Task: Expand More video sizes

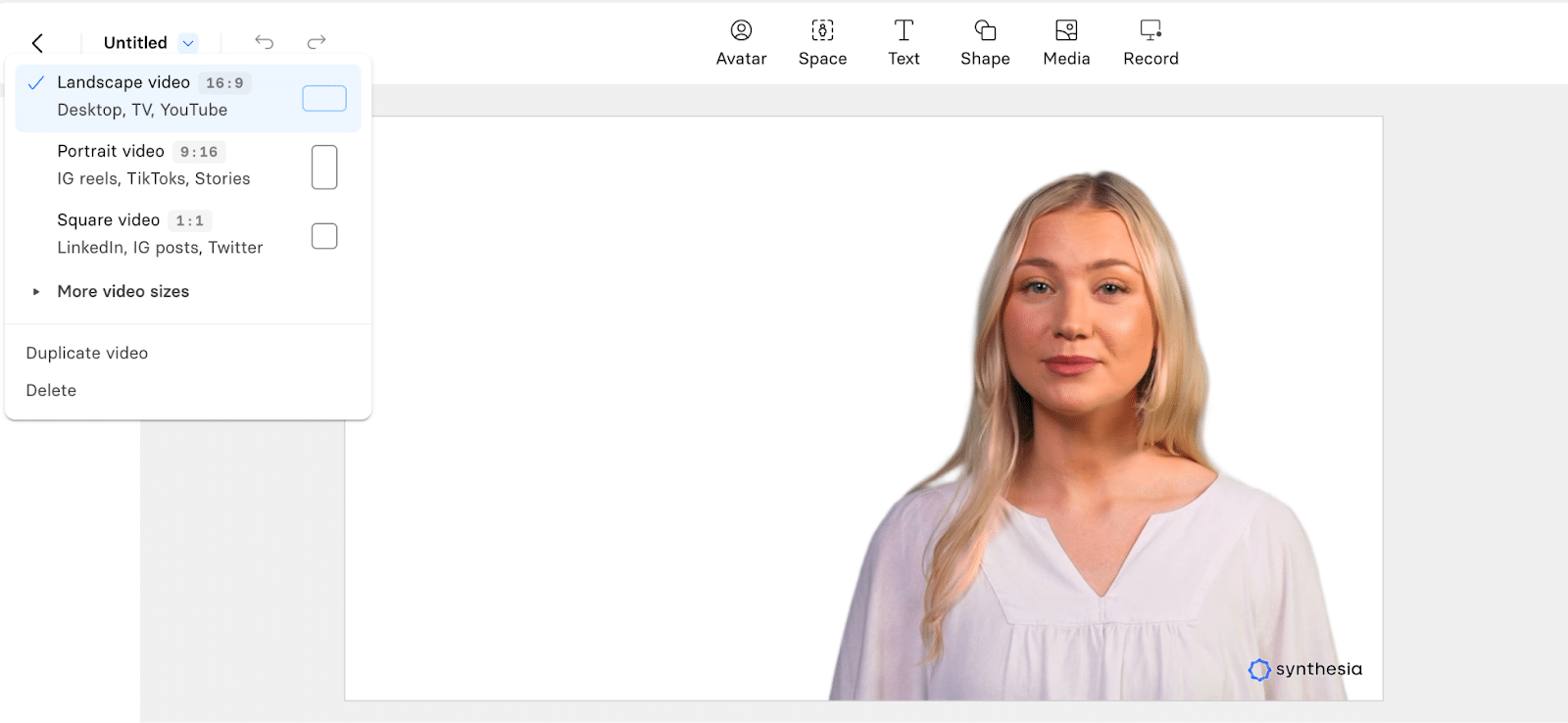Action: 122,291
